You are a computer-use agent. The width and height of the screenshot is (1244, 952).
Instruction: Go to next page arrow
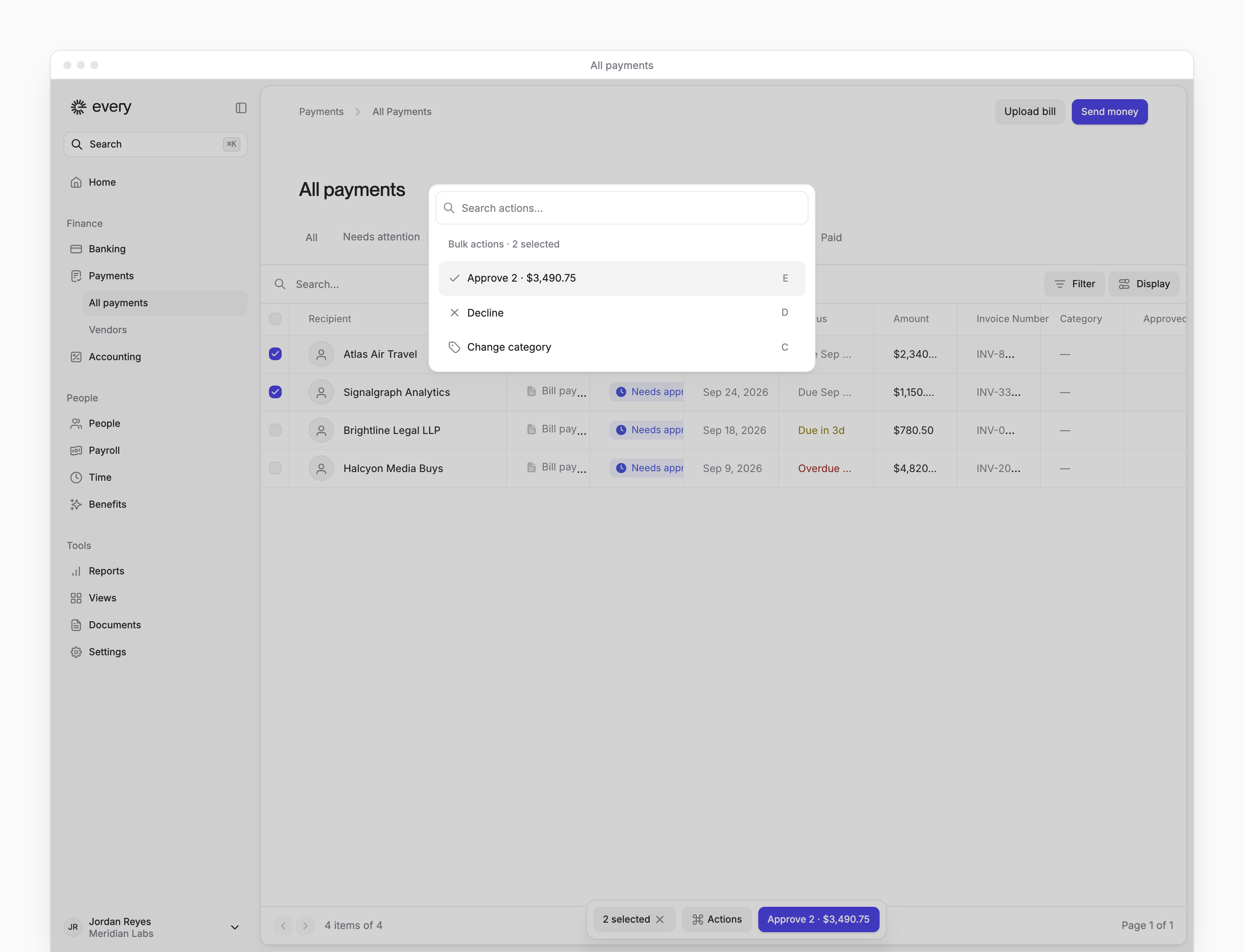(305, 925)
